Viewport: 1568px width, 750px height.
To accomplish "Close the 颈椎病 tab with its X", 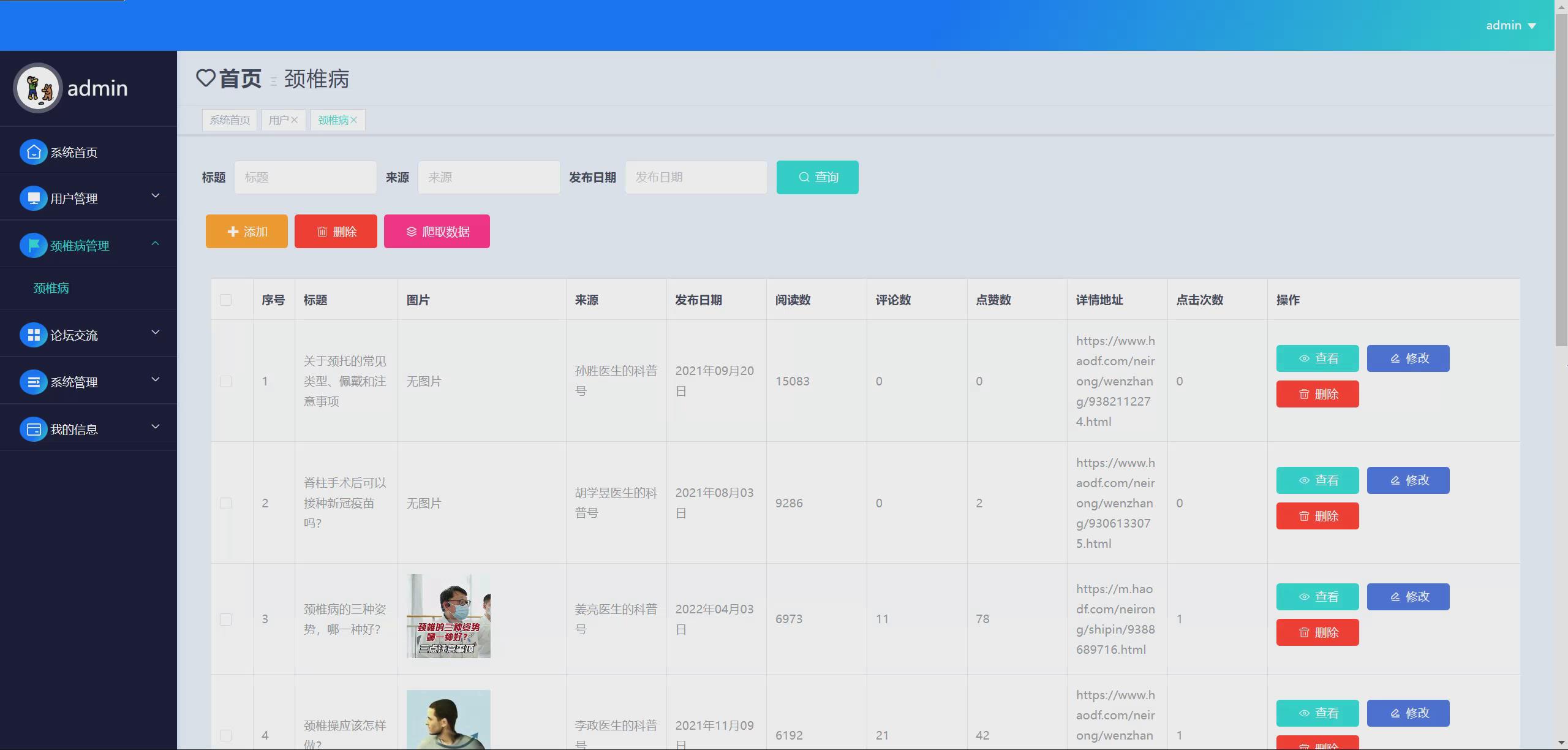I will (x=354, y=120).
